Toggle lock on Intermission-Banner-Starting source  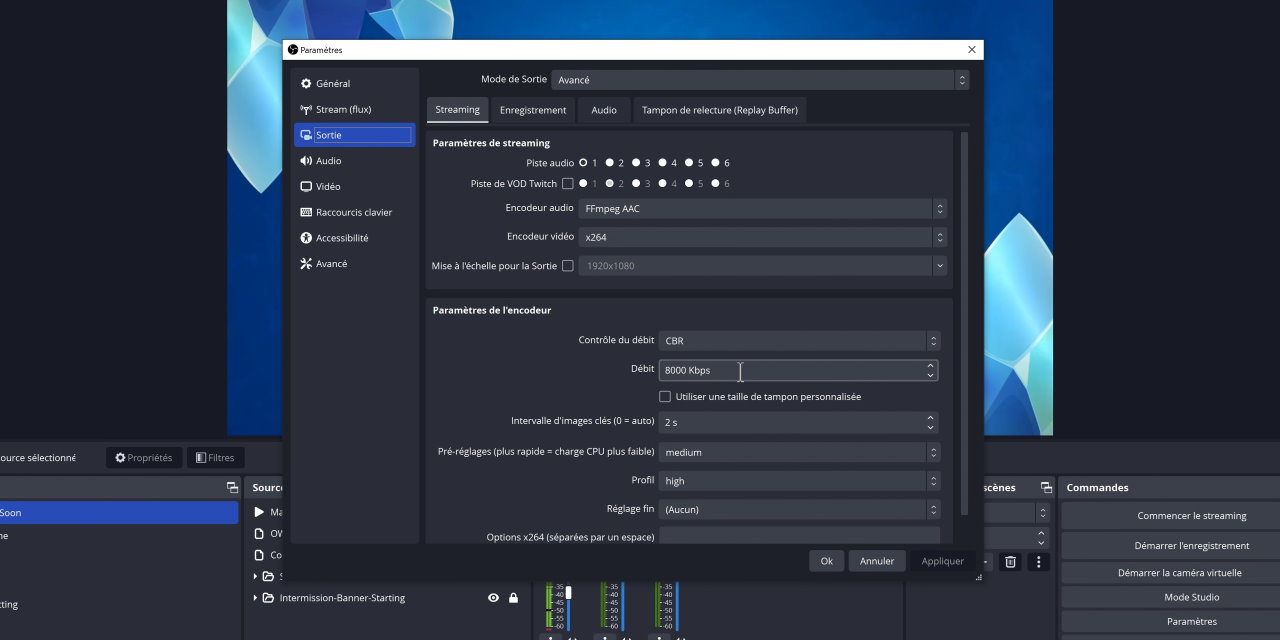(x=514, y=598)
